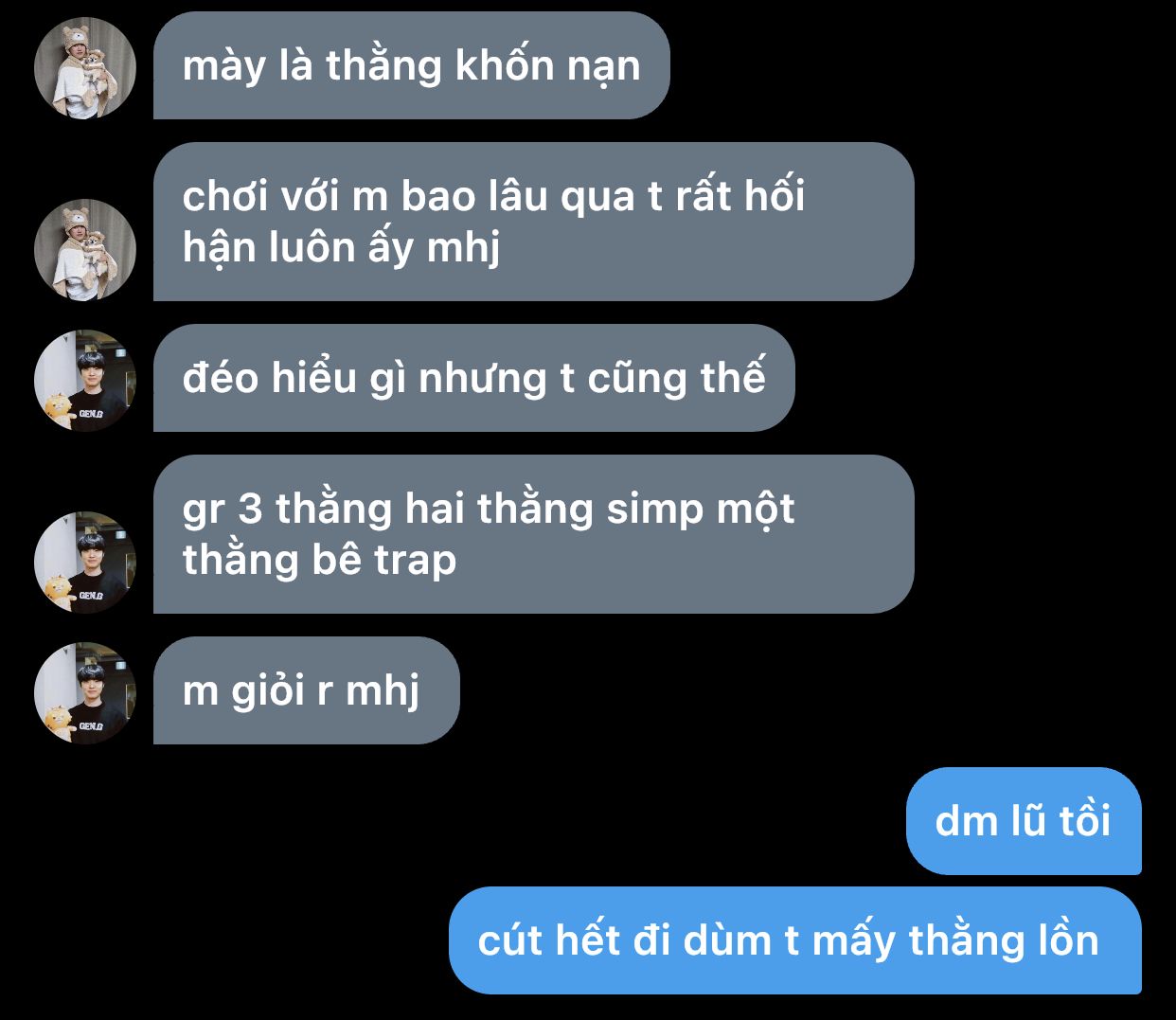The width and height of the screenshot is (1176, 1020).
Task: Click 'hối hận' text in the second message
Action: pos(492,222)
